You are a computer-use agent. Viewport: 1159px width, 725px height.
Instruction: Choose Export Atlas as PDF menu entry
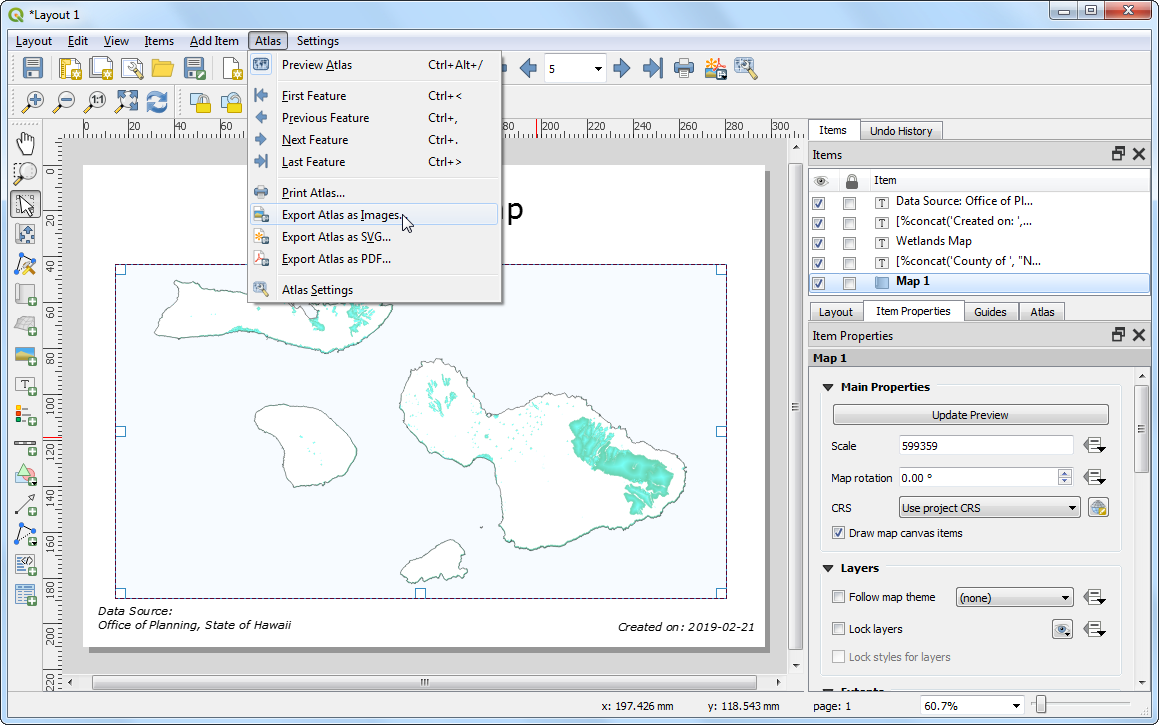tap(336, 259)
